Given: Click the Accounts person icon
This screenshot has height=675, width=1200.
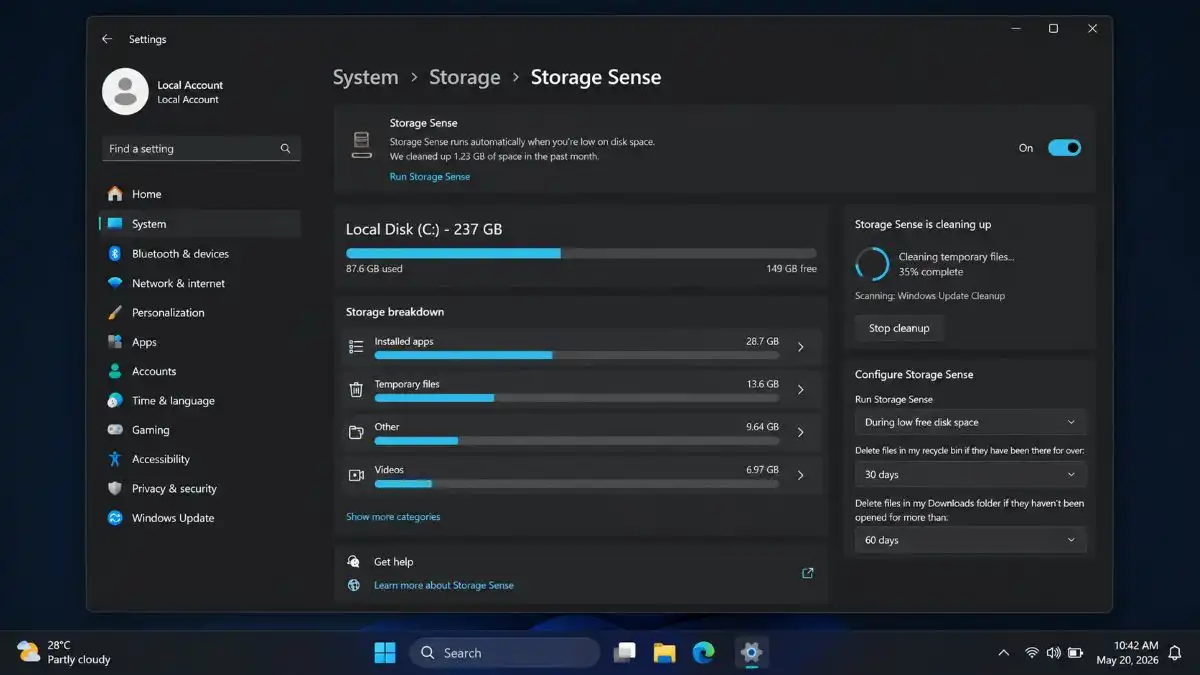Looking at the screenshot, I should 115,371.
